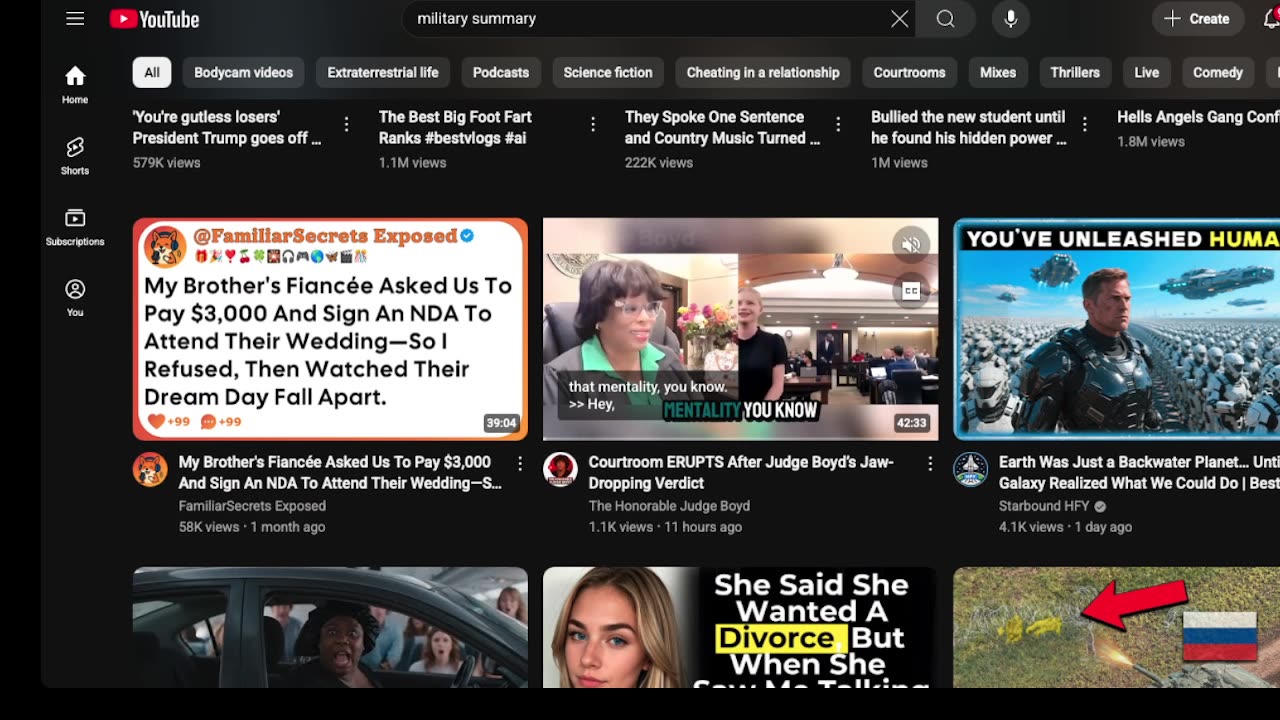This screenshot has height=720, width=1280.
Task: Open Starbound HFY channel name link
Action: tap(1044, 506)
